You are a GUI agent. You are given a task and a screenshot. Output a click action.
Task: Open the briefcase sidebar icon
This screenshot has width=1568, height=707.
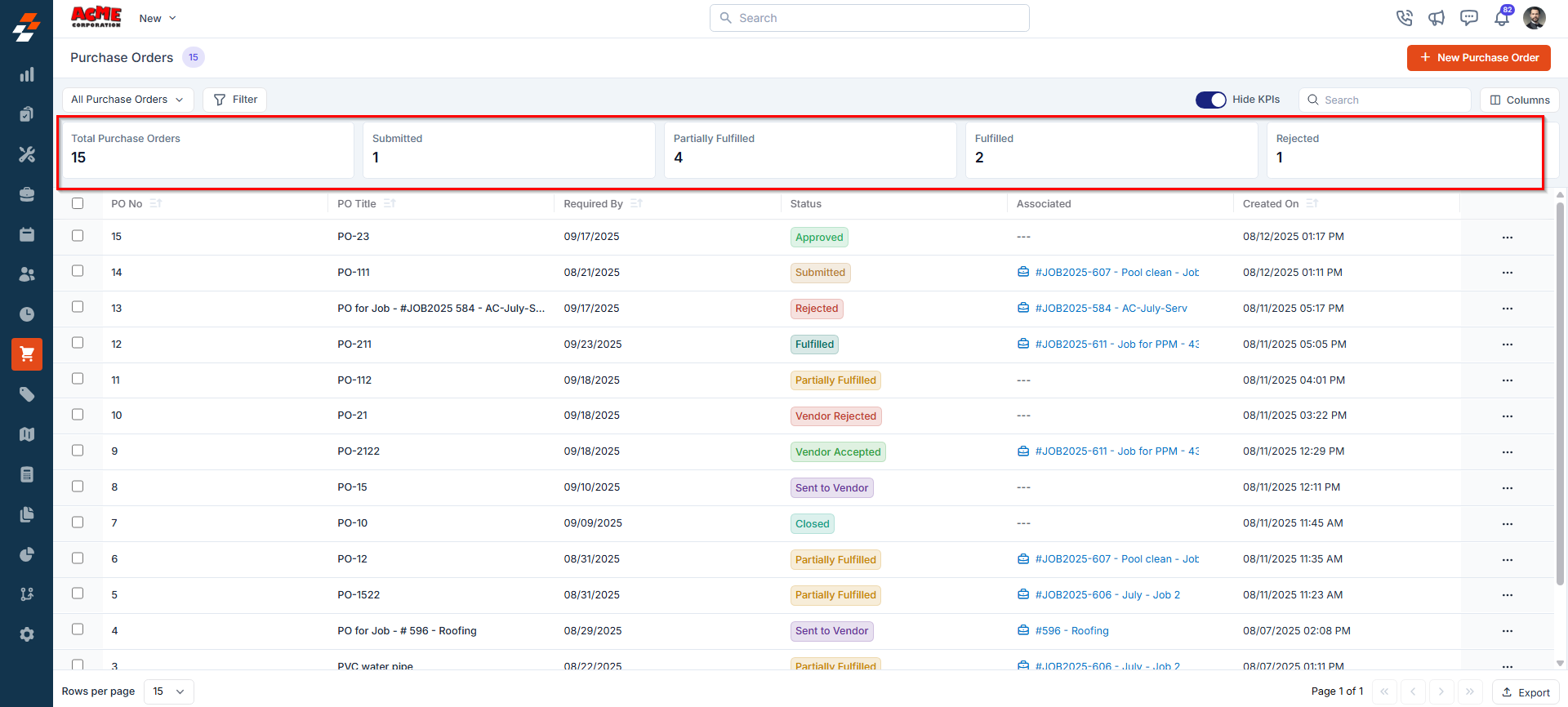[x=27, y=194]
